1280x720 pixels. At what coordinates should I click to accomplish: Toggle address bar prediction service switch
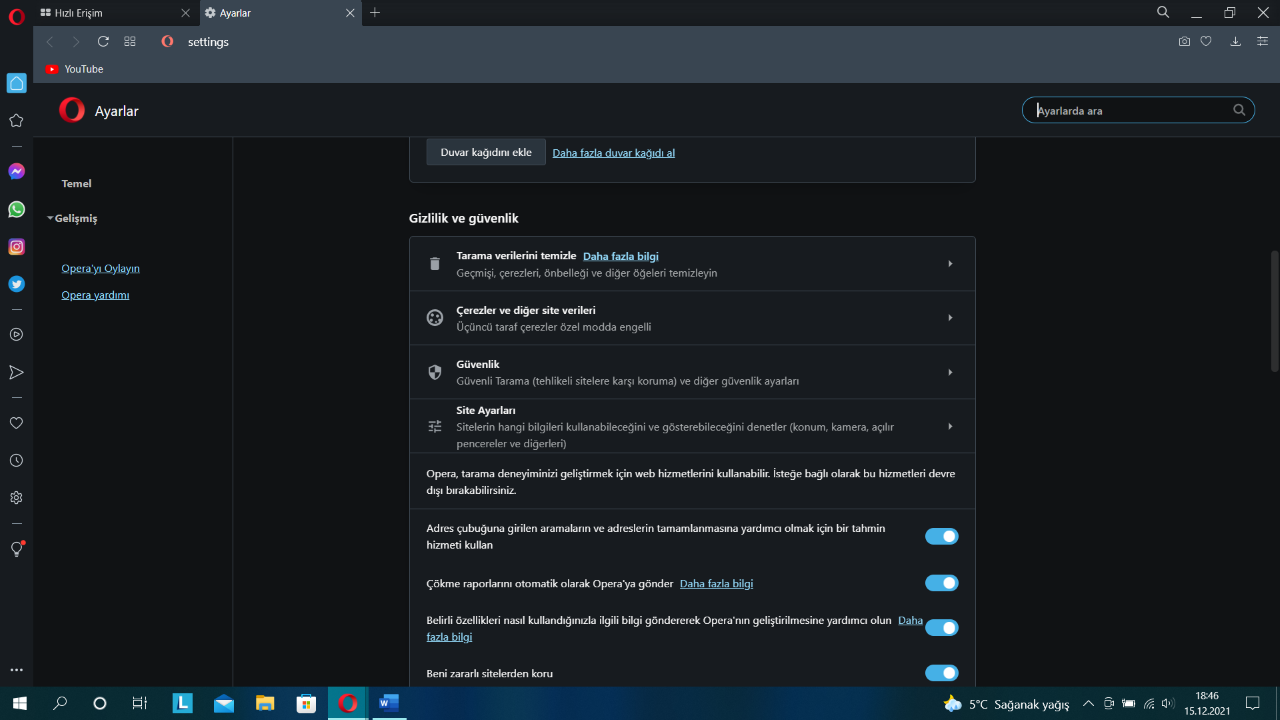point(941,536)
